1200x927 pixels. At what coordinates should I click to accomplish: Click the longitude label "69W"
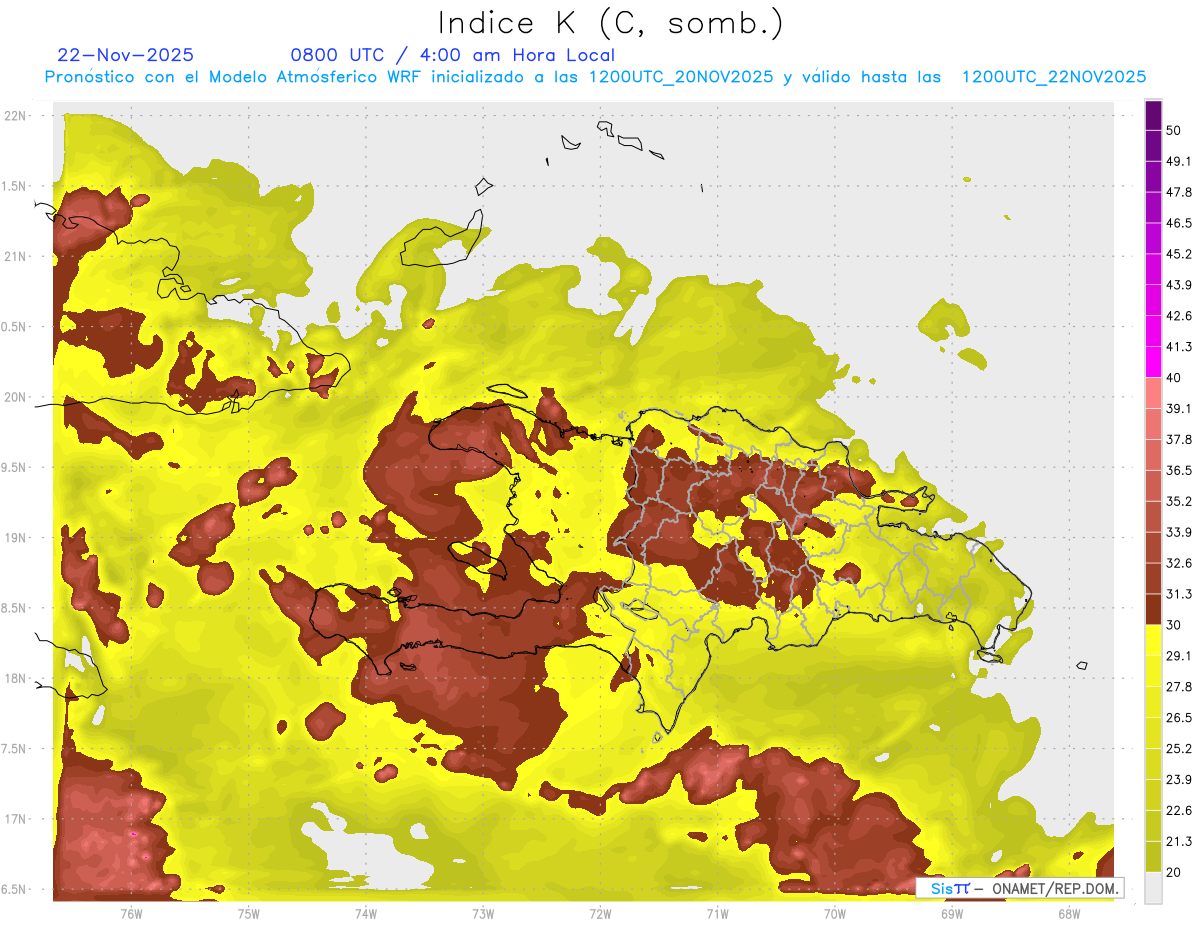[951, 914]
